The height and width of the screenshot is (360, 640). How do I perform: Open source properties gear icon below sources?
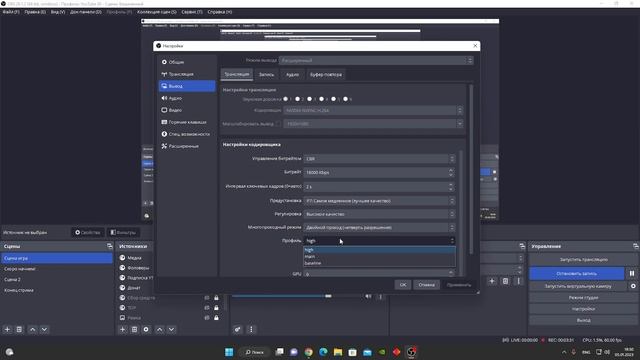pos(146,329)
